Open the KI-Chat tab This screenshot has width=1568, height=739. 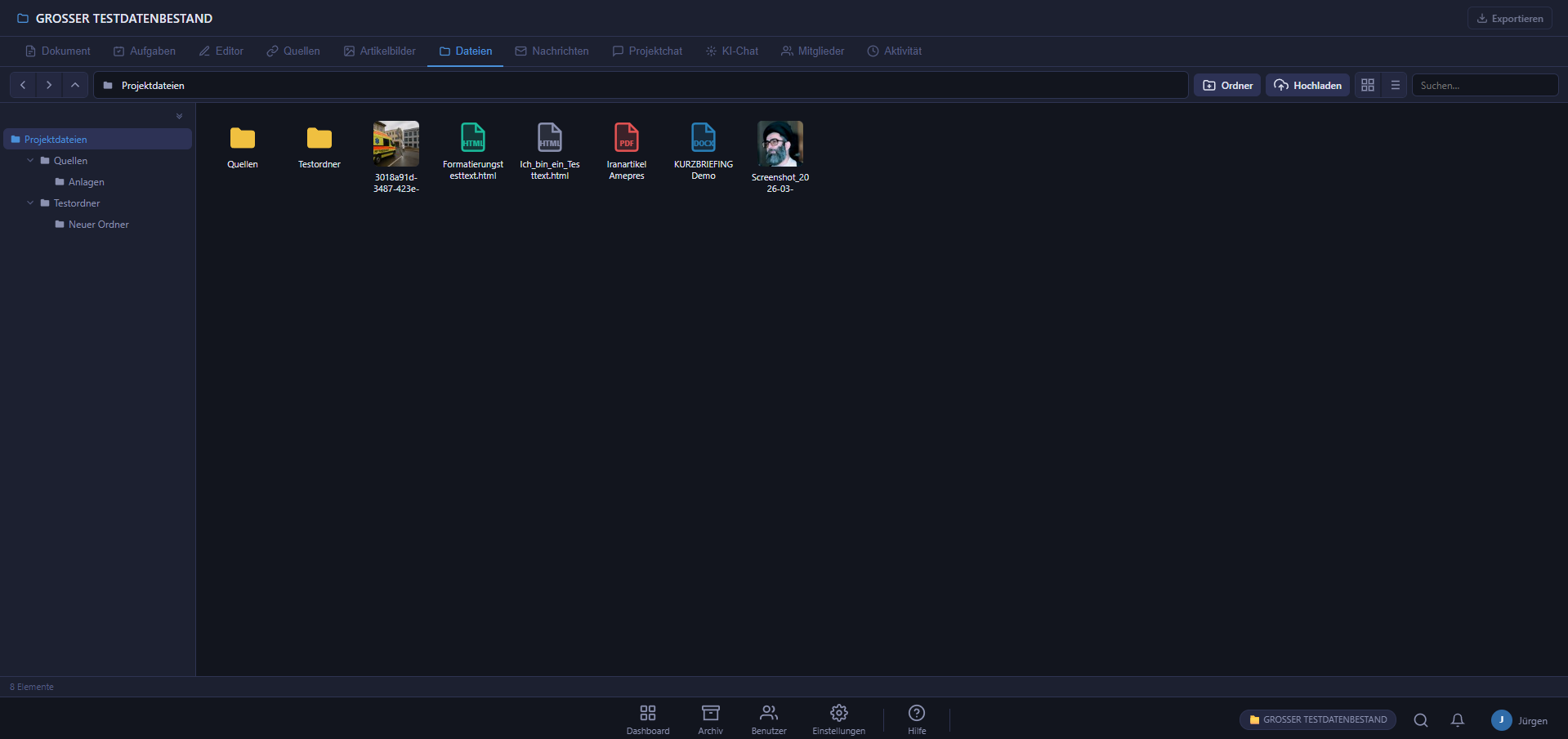732,51
